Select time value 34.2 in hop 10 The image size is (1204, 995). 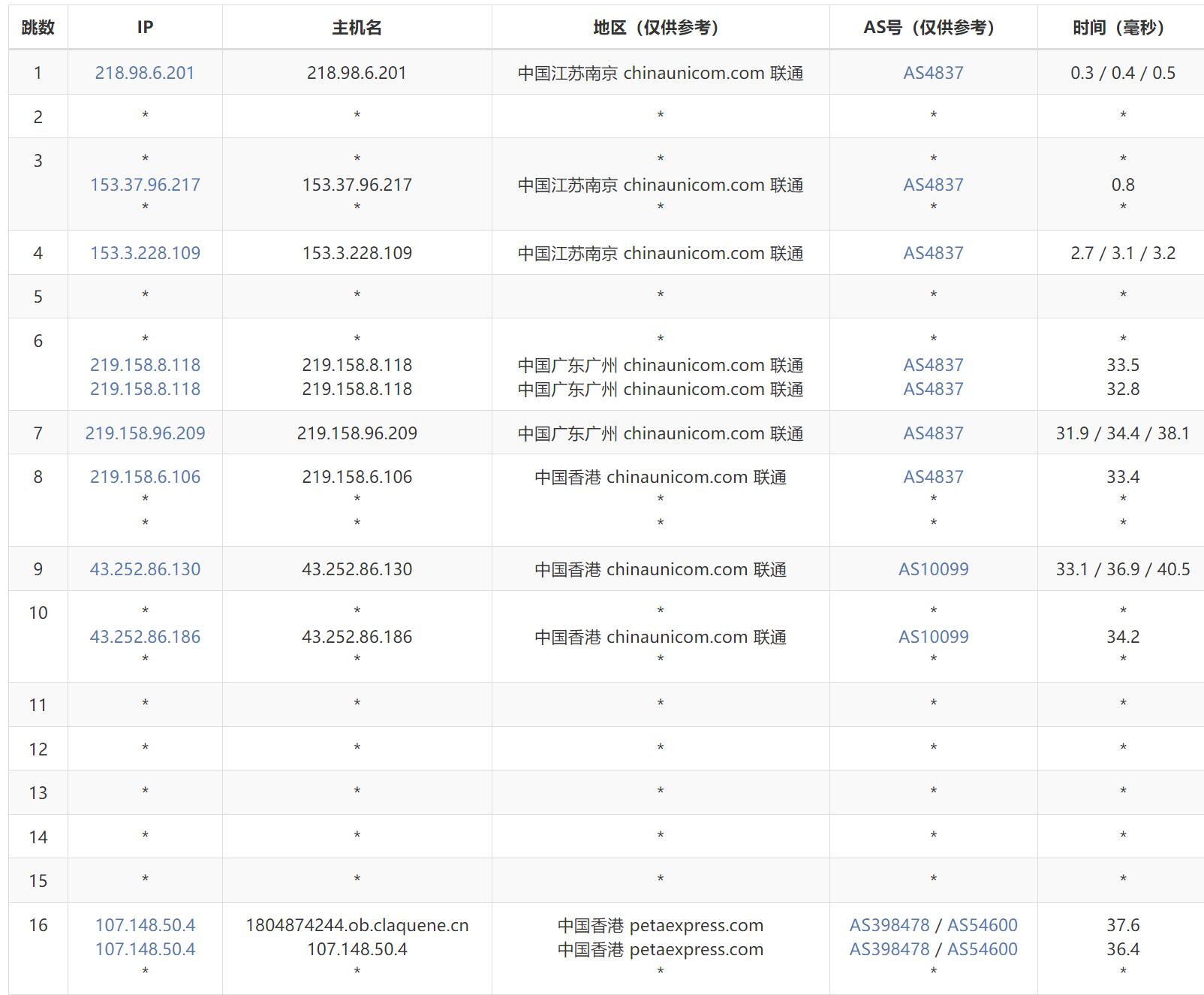[1123, 637]
